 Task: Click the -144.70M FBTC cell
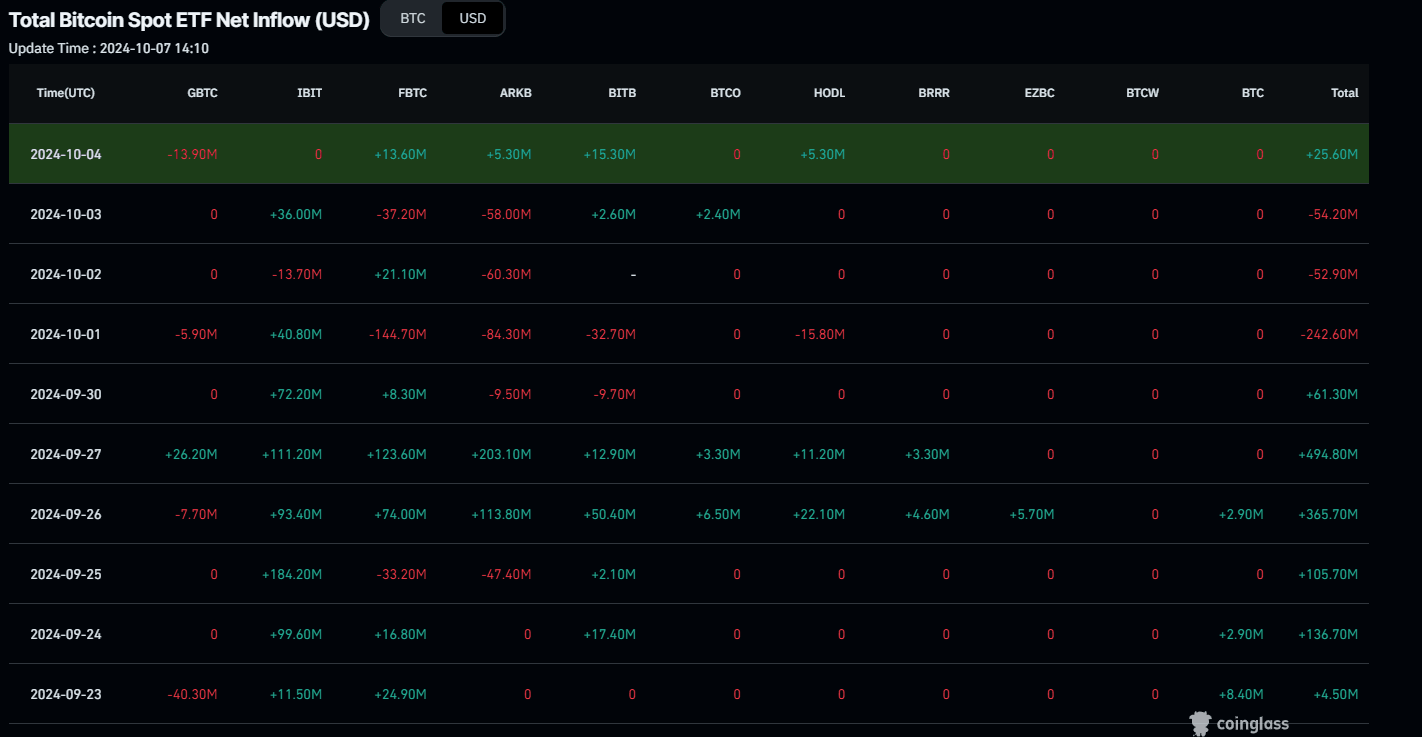click(x=398, y=334)
